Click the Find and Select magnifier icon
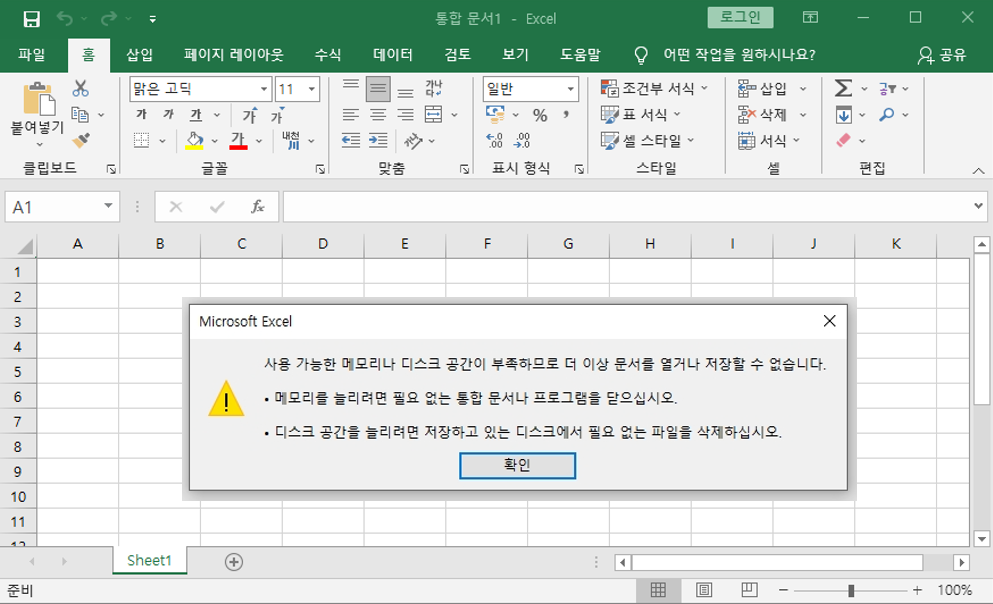993x604 pixels. (887, 115)
